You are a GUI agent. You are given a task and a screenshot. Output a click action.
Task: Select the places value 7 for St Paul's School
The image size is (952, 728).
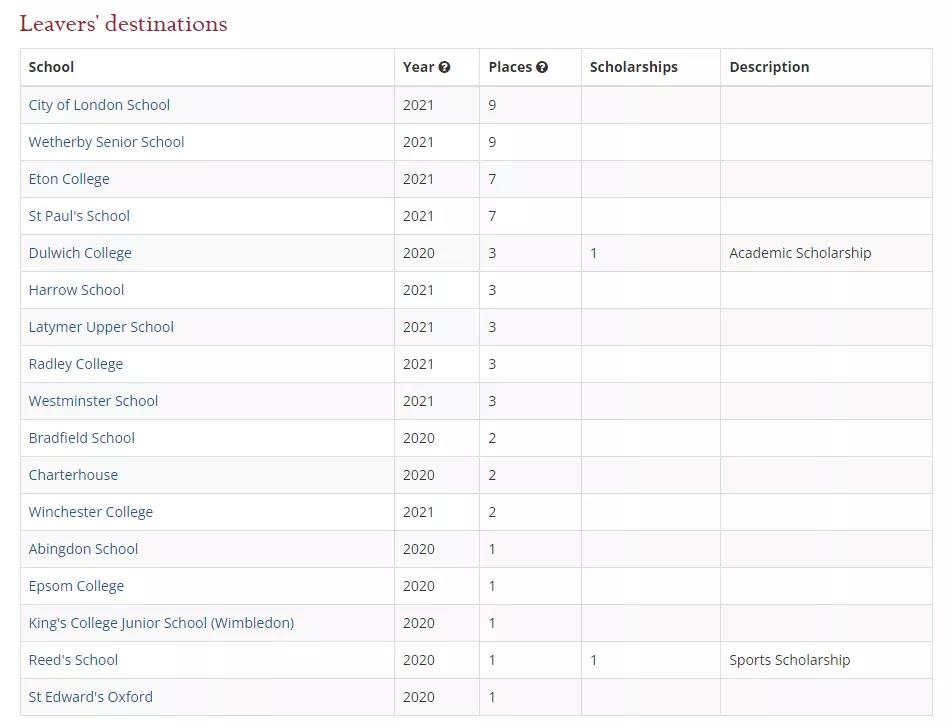[x=492, y=216]
